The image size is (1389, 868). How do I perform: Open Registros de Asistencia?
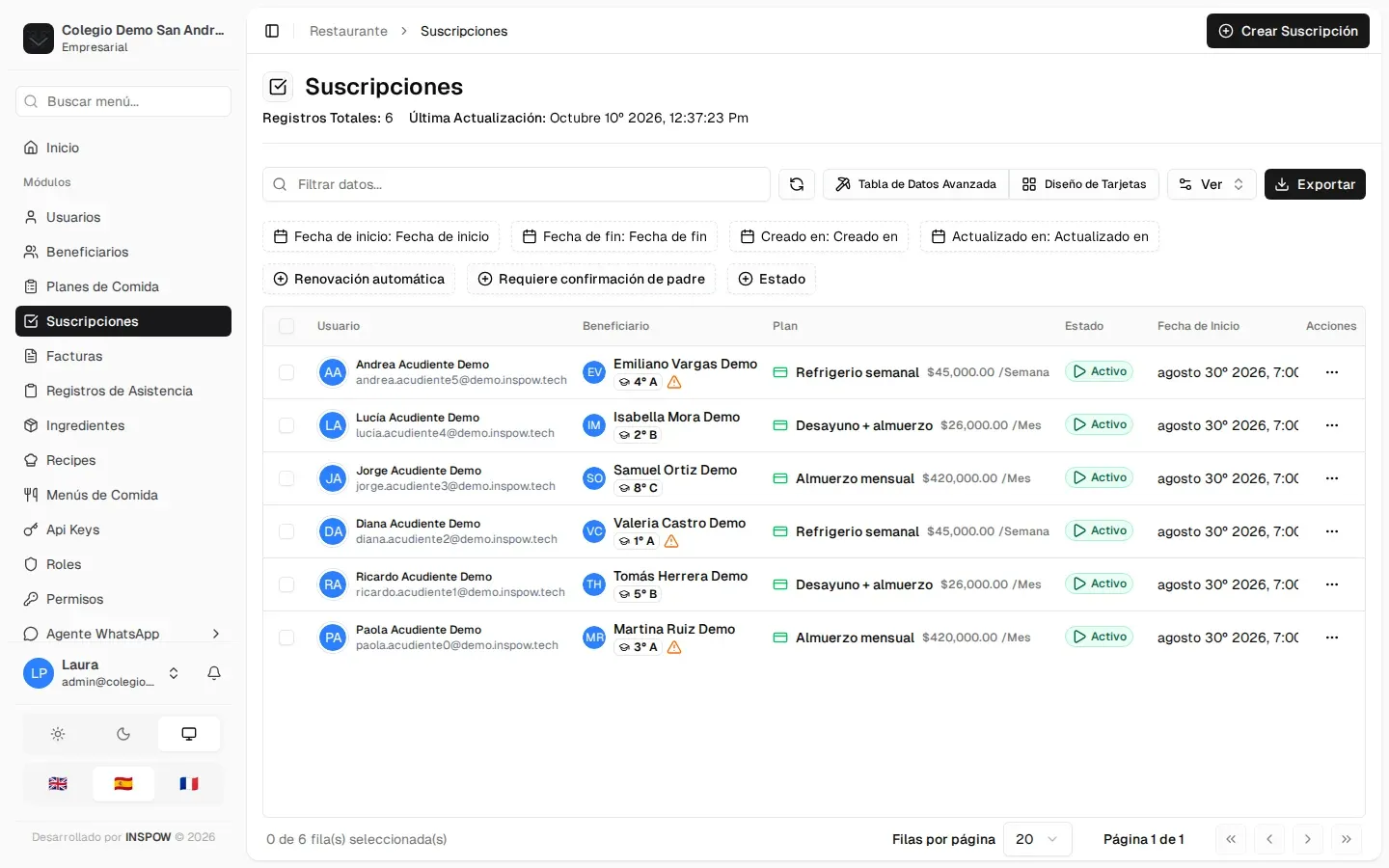[123, 391]
